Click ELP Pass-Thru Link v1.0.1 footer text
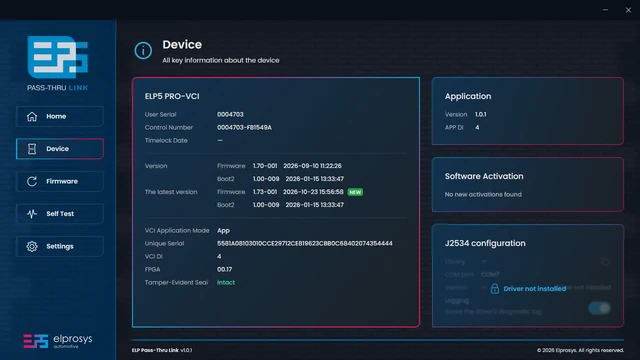Screen dimensions: 640x360 click(x=162, y=350)
